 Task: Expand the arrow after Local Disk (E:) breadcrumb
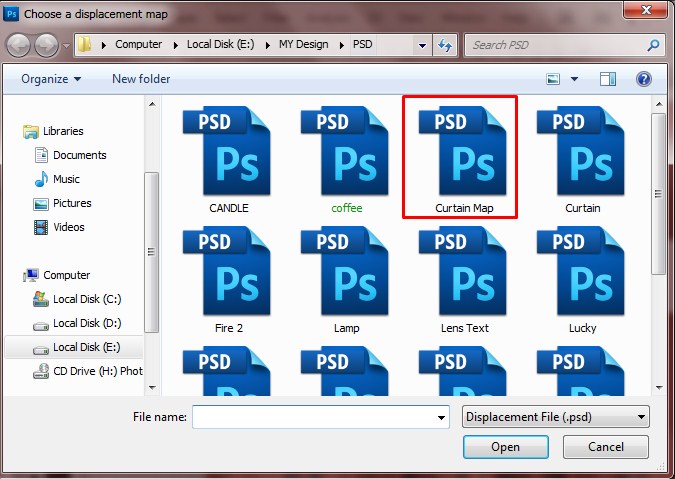point(267,45)
